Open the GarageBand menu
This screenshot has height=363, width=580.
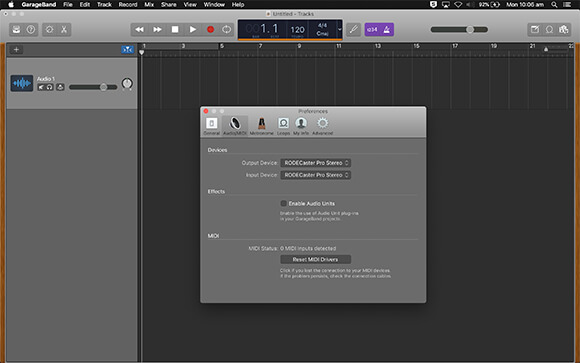pyautogui.click(x=38, y=4)
